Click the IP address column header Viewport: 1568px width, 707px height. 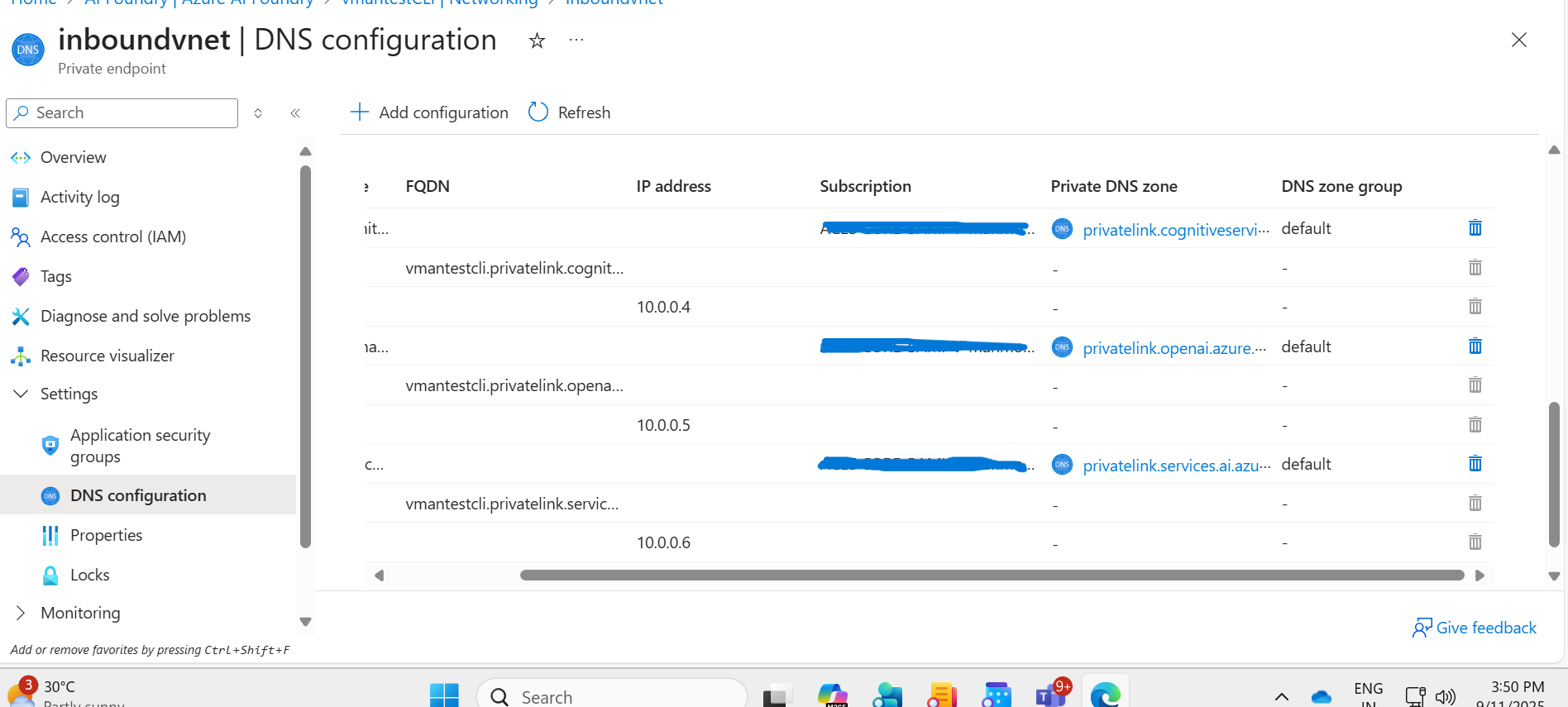673,186
